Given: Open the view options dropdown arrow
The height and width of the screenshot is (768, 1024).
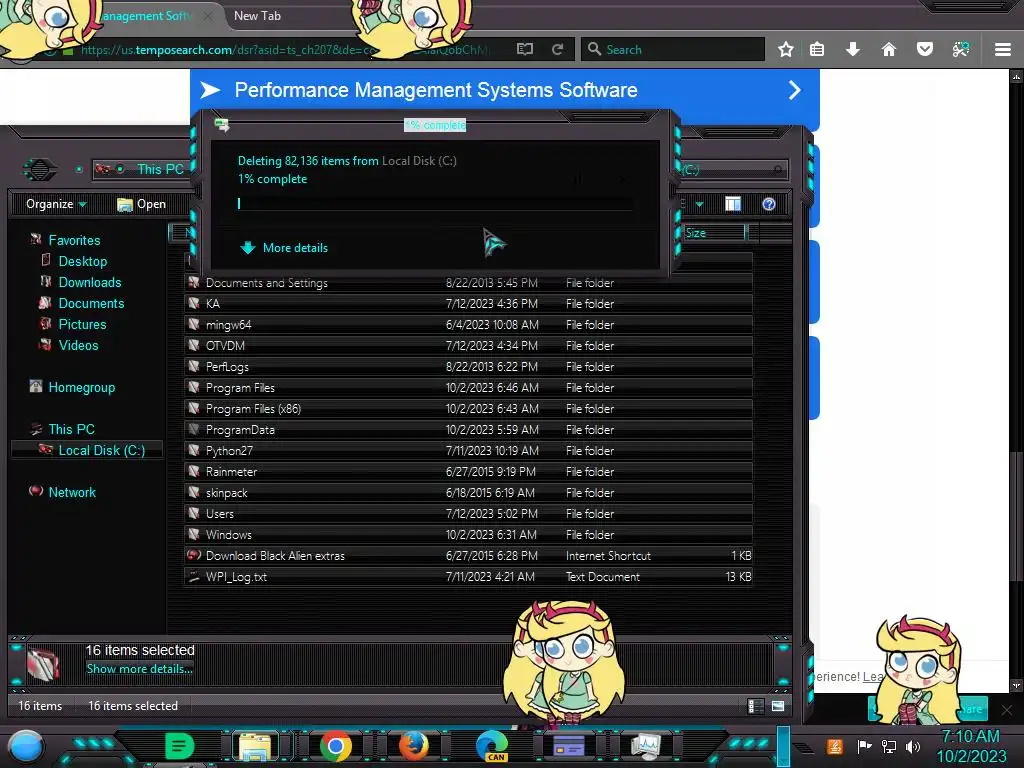Looking at the screenshot, I should pos(699,204).
